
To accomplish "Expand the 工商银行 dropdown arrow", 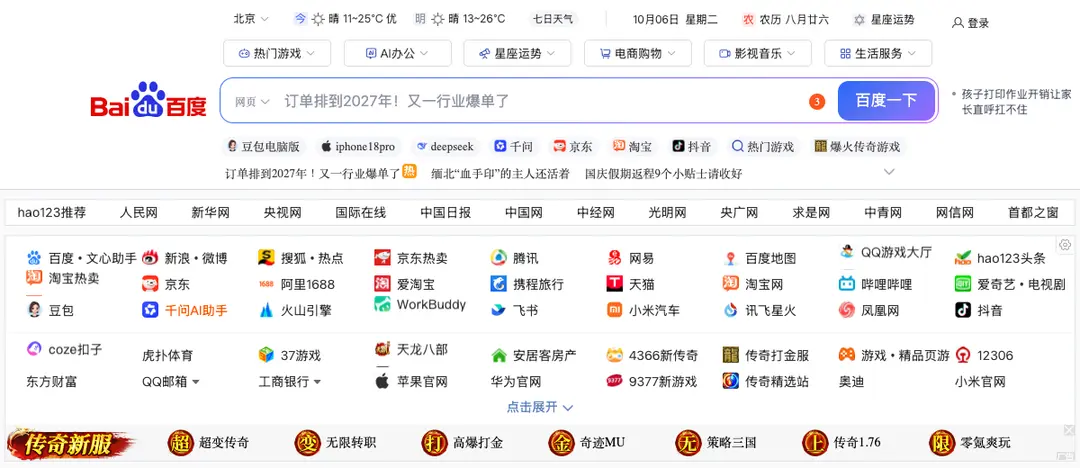I will click(x=317, y=382).
